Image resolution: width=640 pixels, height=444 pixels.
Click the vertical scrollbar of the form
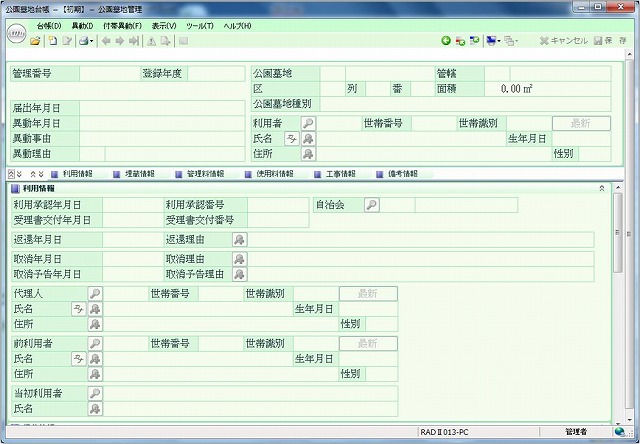(x=618, y=300)
